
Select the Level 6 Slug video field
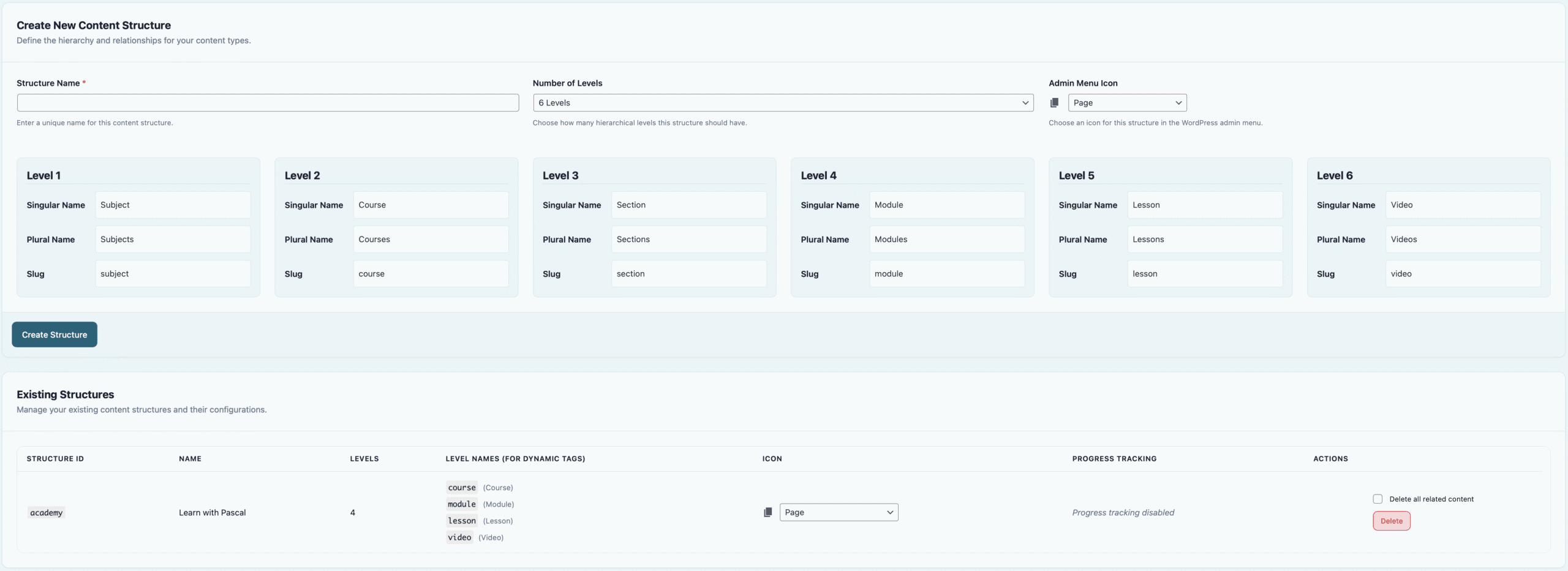click(x=1463, y=274)
